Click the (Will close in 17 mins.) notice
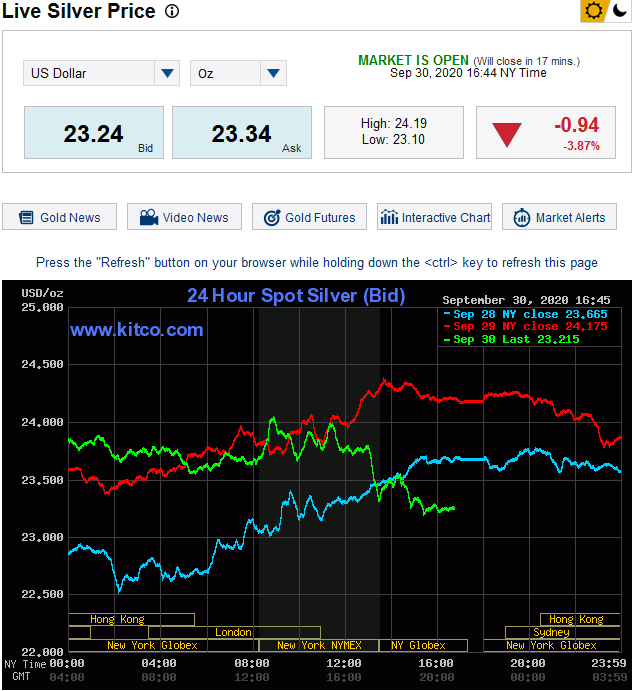The image size is (634, 691). pos(526,61)
